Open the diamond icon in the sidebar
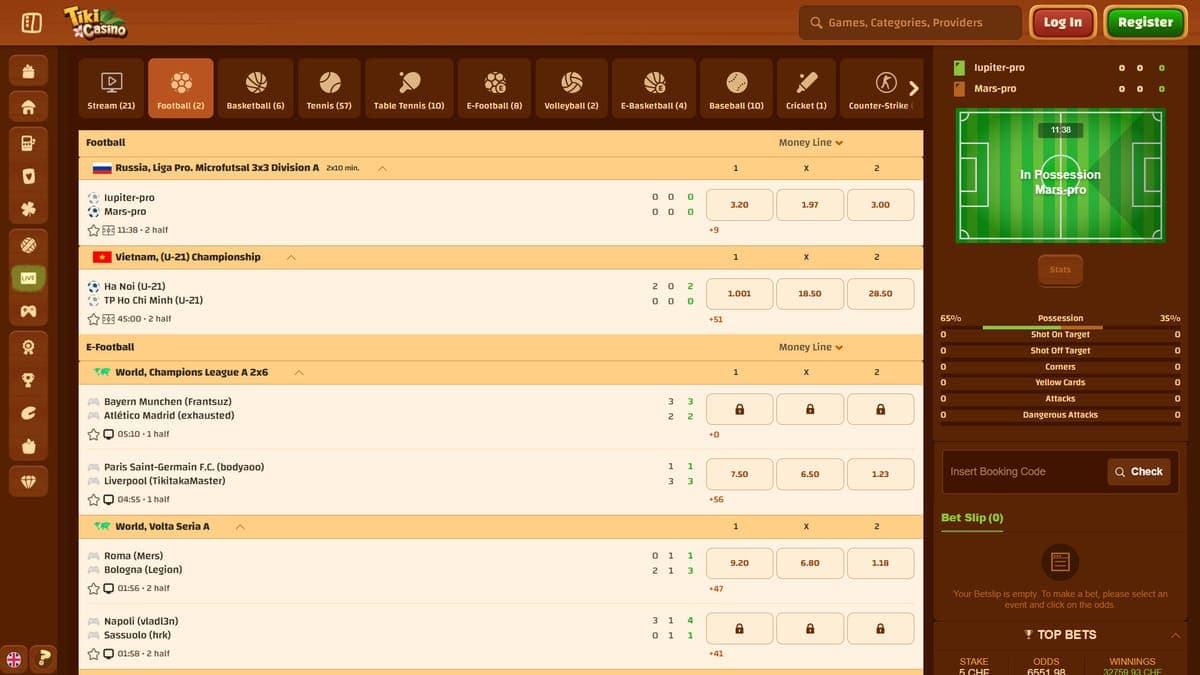Screen dimensions: 1200x675 [x=28, y=482]
